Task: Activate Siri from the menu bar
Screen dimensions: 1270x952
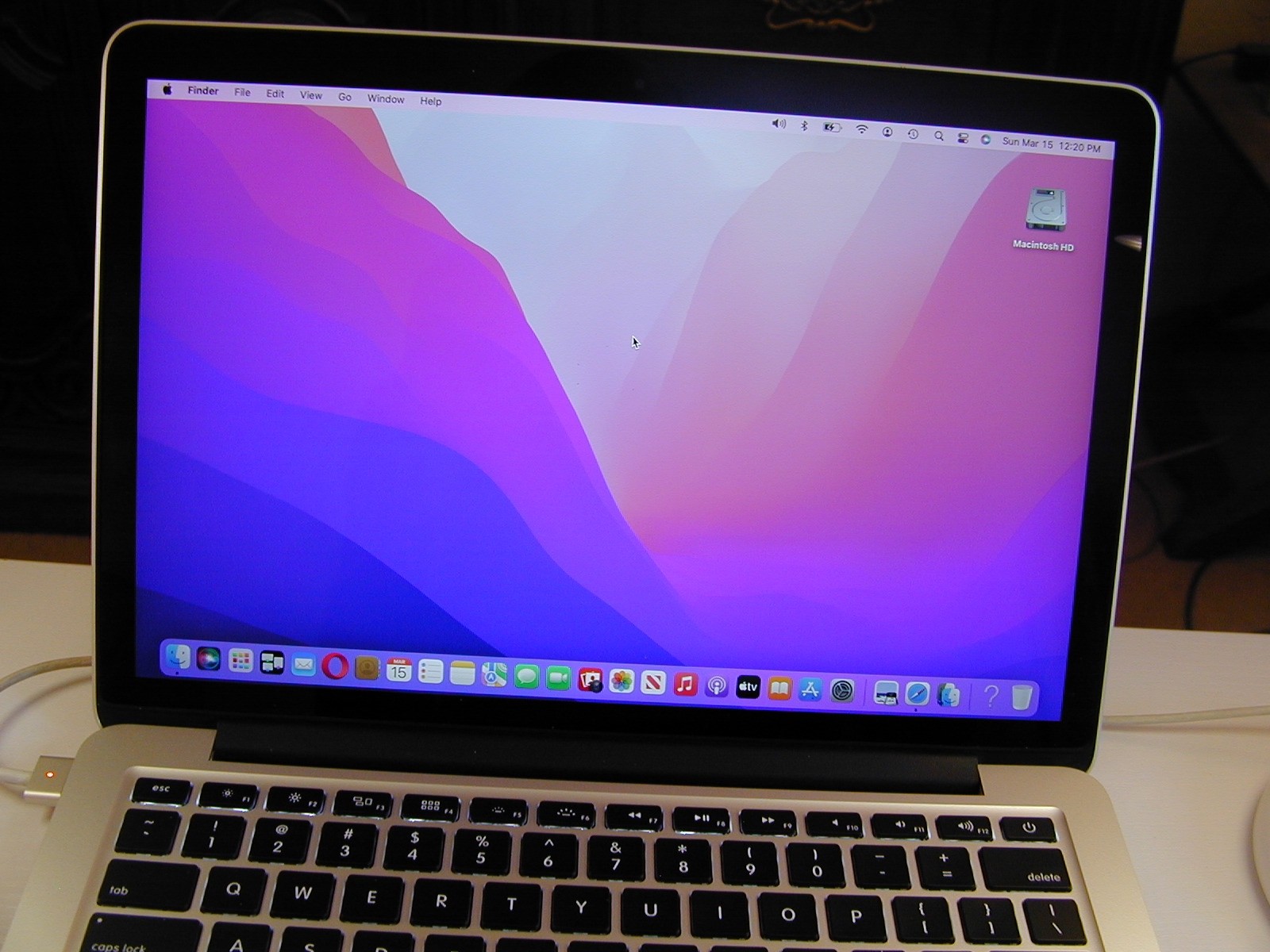Action: tap(986, 139)
